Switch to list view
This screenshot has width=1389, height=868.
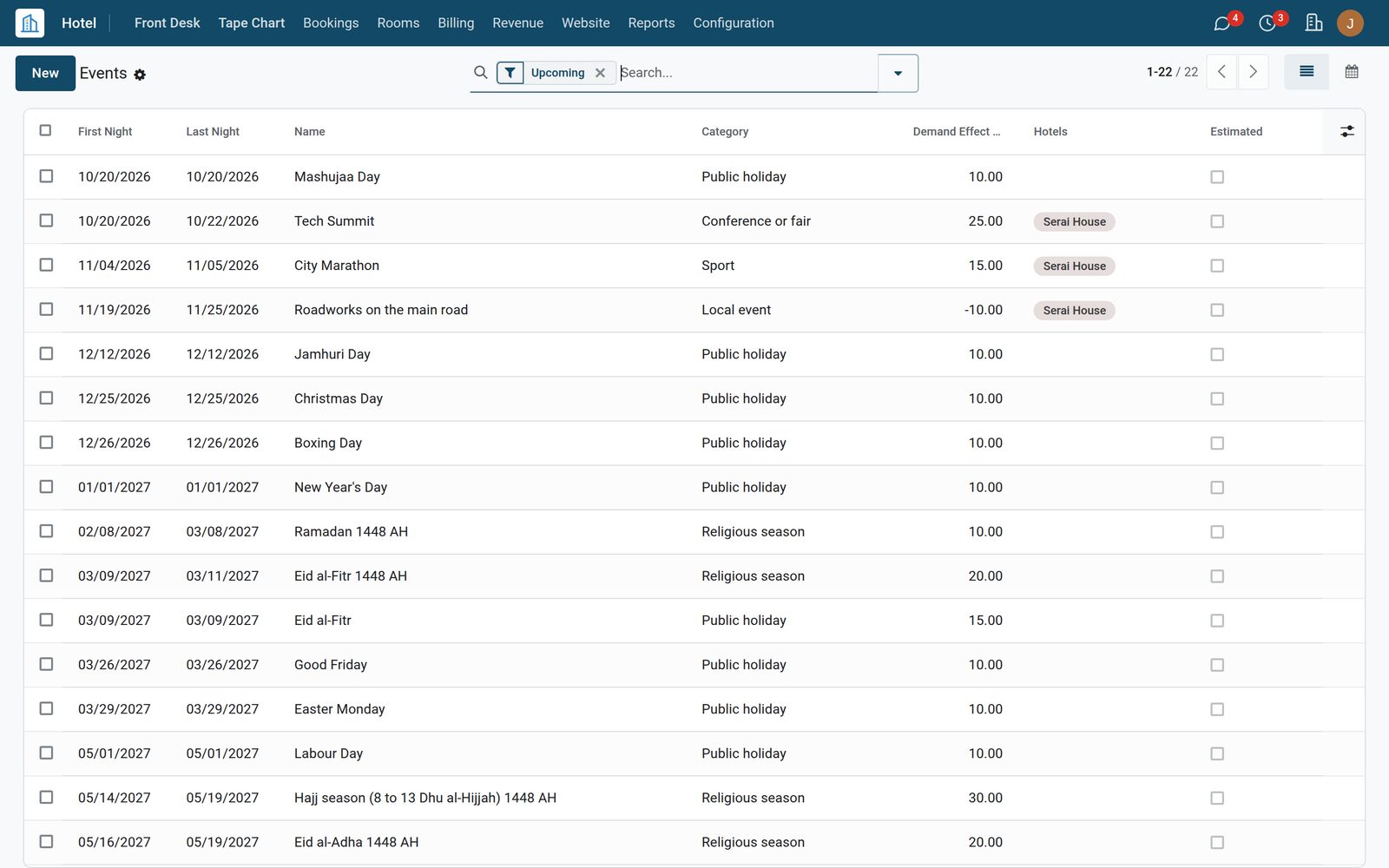pyautogui.click(x=1307, y=72)
